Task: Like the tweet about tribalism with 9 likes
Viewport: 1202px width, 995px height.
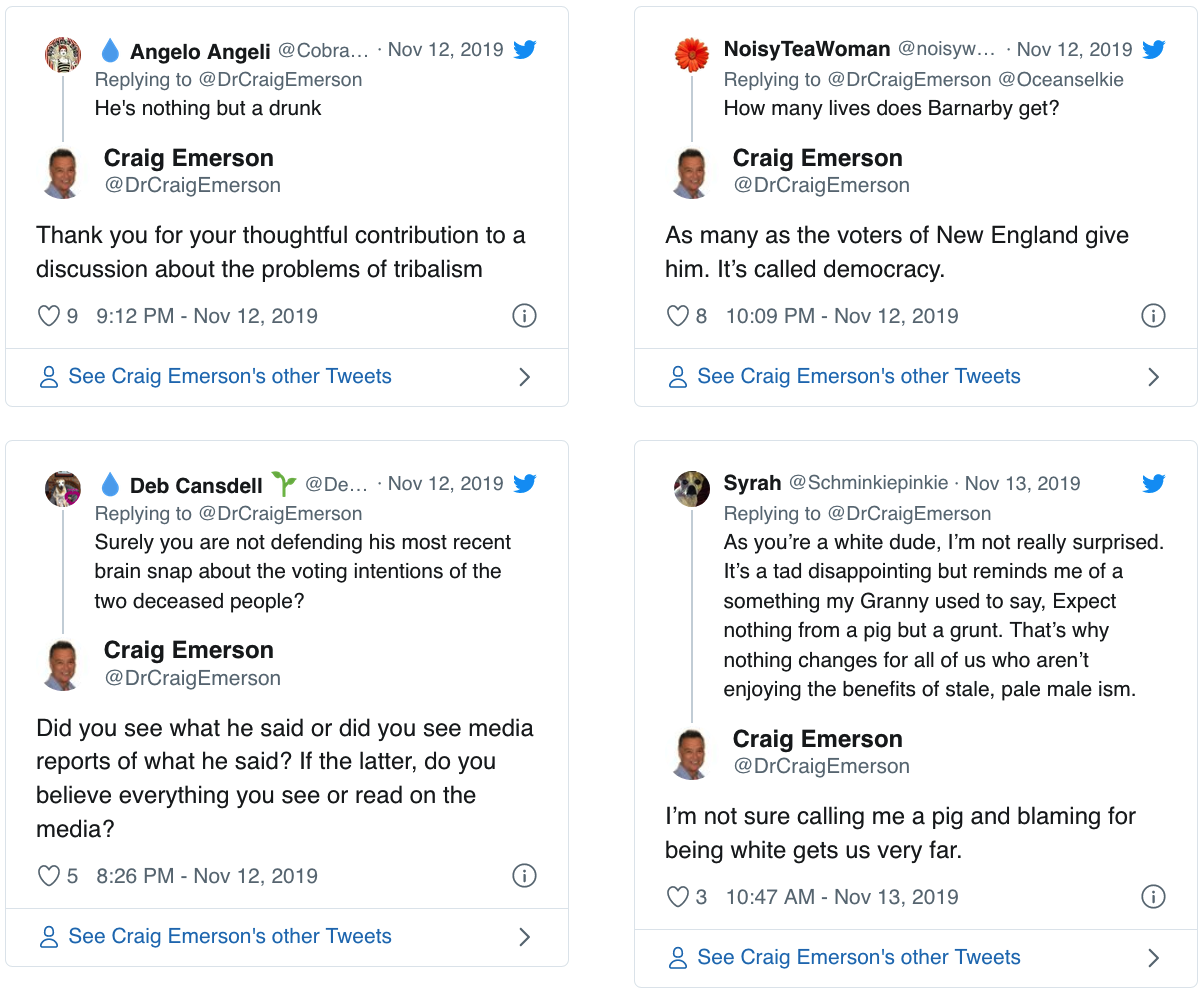Action: [49, 316]
